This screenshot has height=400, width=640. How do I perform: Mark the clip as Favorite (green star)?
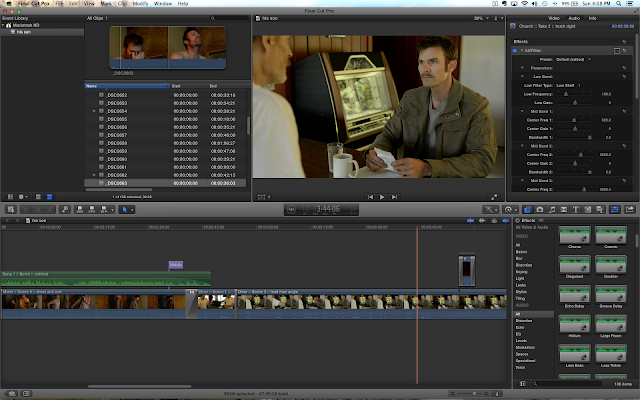(26, 209)
